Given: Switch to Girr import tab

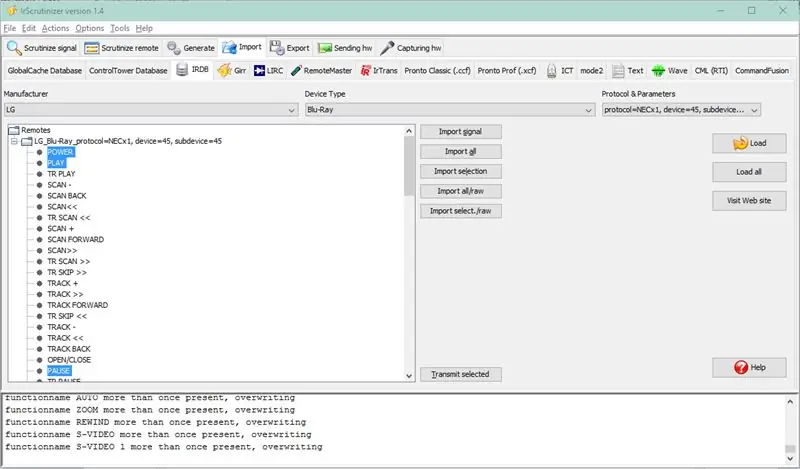Looking at the screenshot, I should (x=232, y=70).
